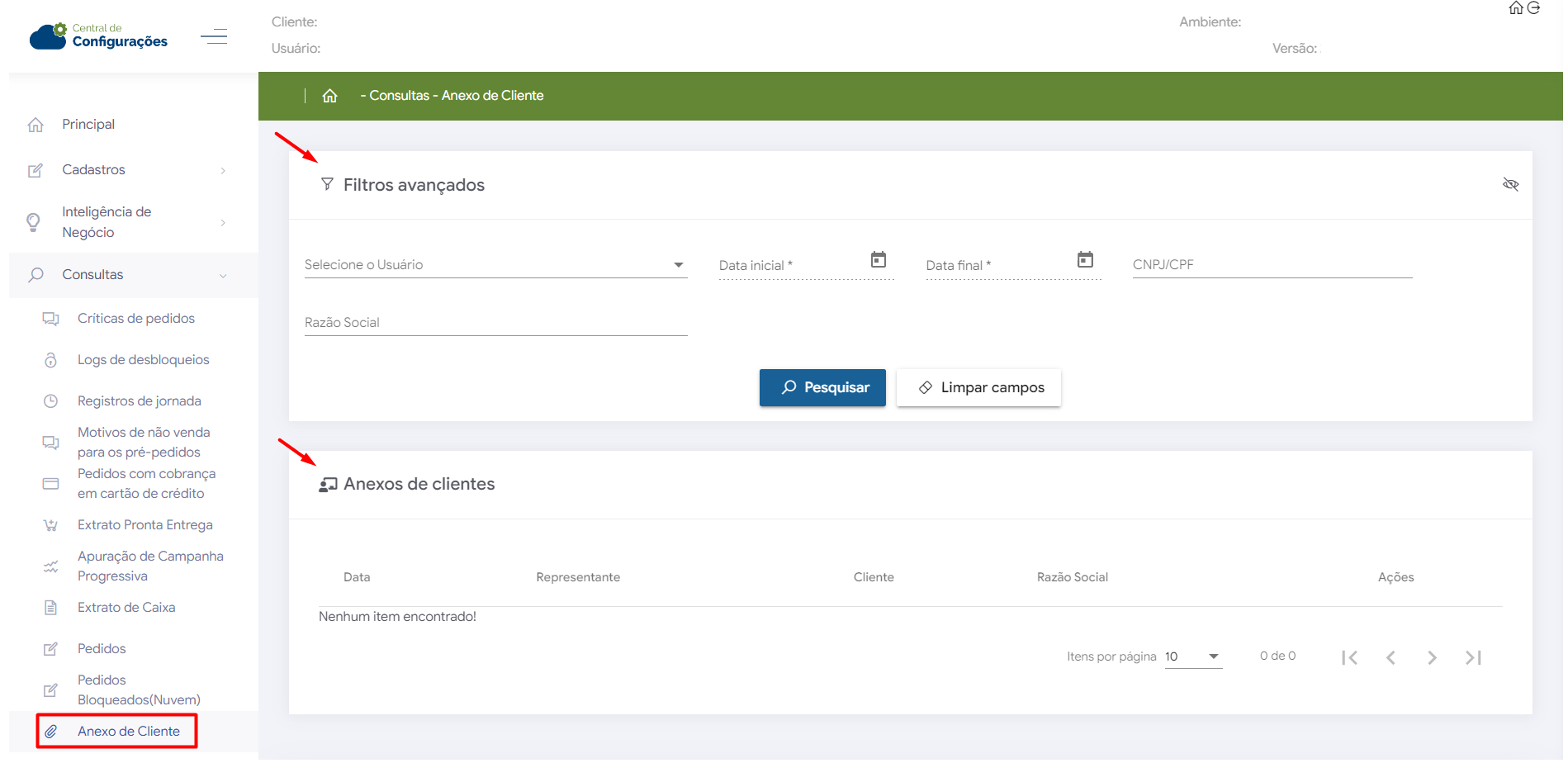
Task: Hide the Filtros avançados panel
Action: coord(1510,184)
